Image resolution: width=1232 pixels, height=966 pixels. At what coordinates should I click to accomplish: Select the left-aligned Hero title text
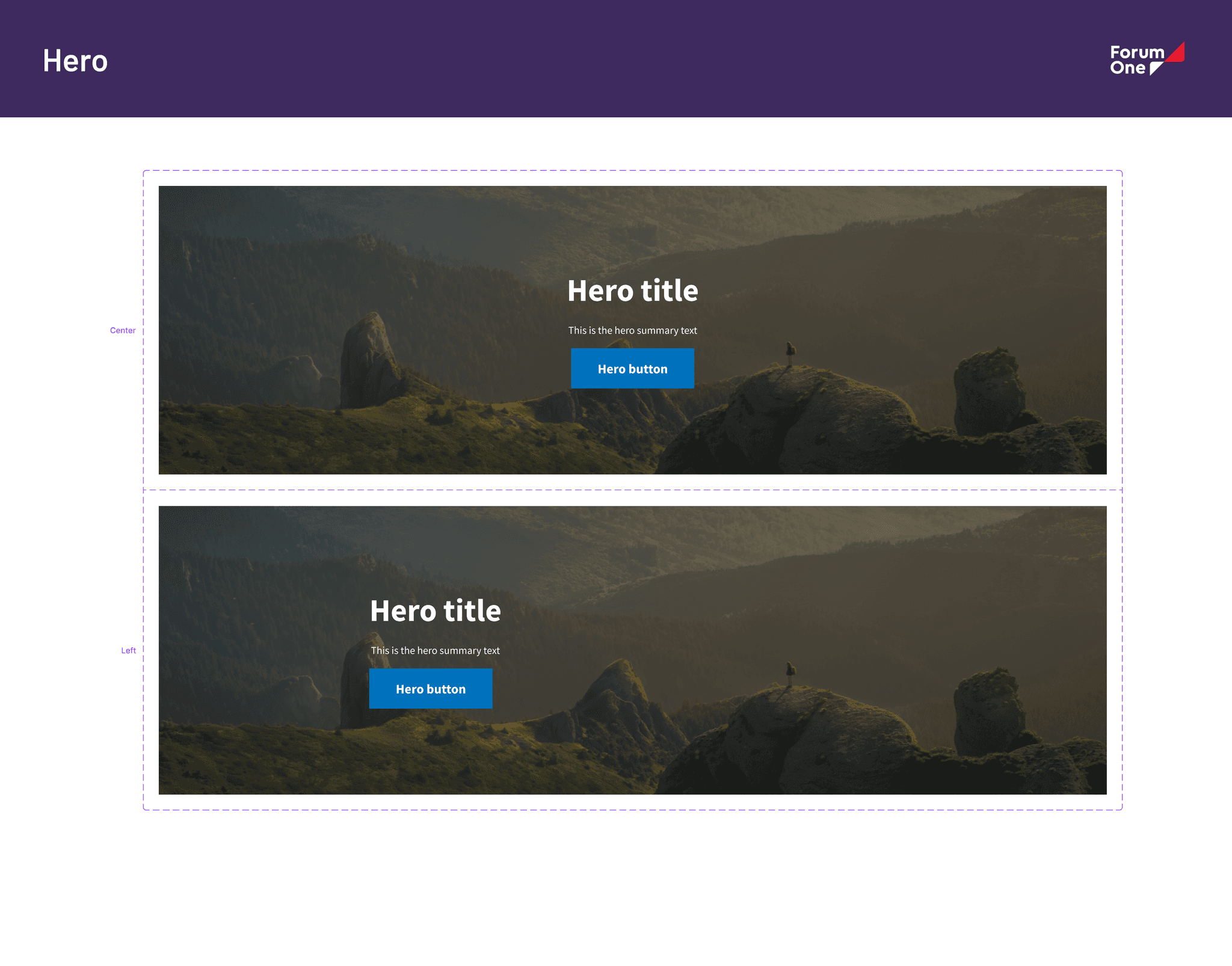(436, 611)
